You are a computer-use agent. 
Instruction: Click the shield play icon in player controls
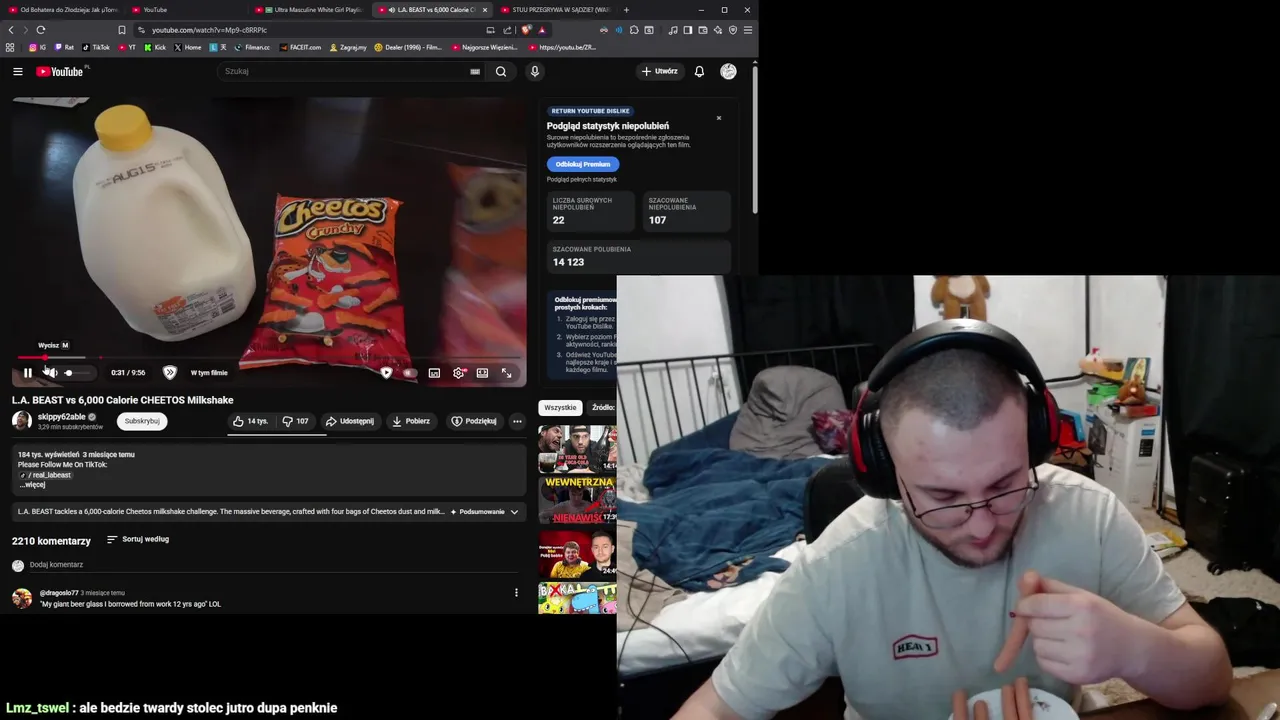tap(386, 373)
